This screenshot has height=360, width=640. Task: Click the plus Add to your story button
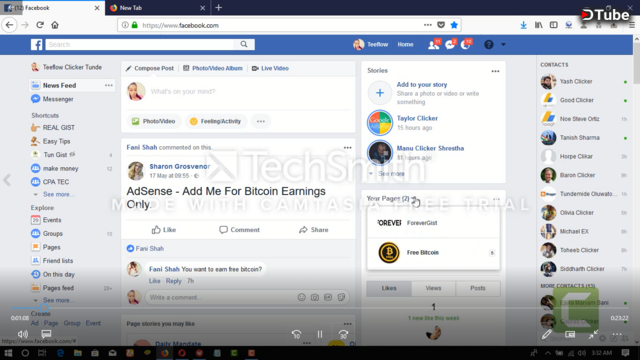380,93
